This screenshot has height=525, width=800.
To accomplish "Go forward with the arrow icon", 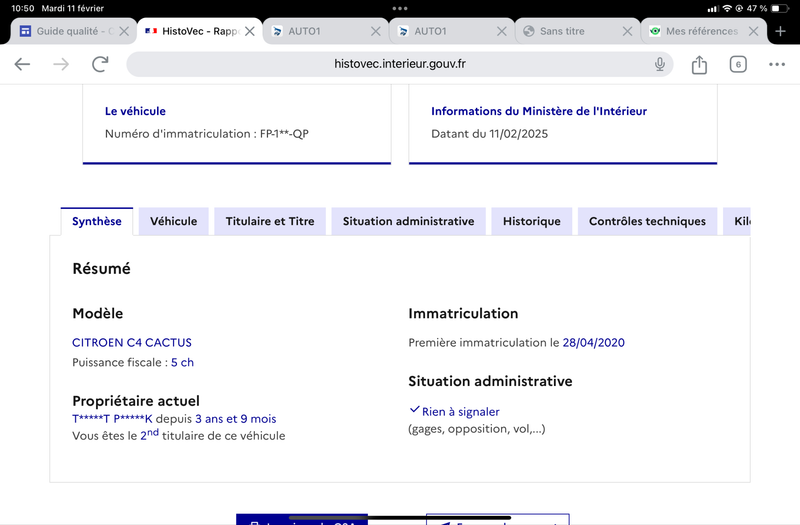I will point(61,64).
